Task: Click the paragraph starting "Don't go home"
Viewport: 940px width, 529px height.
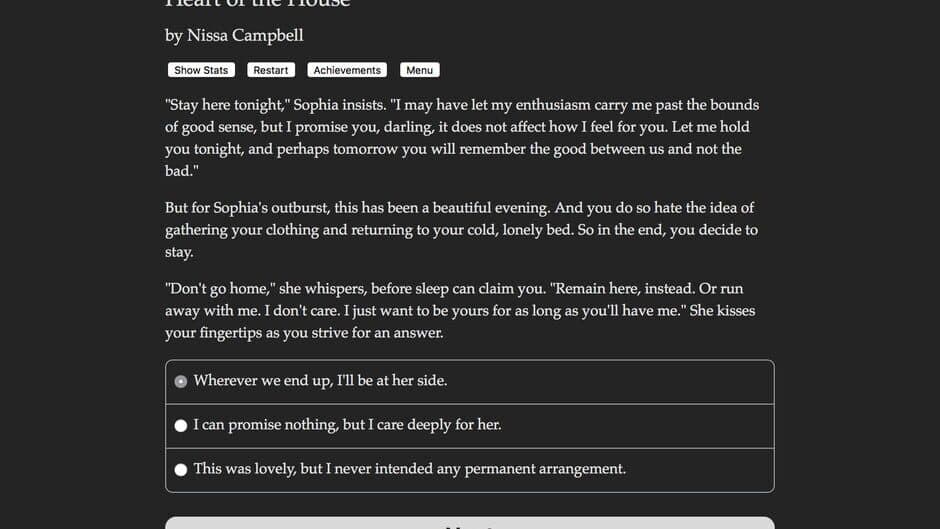Action: [x=462, y=310]
